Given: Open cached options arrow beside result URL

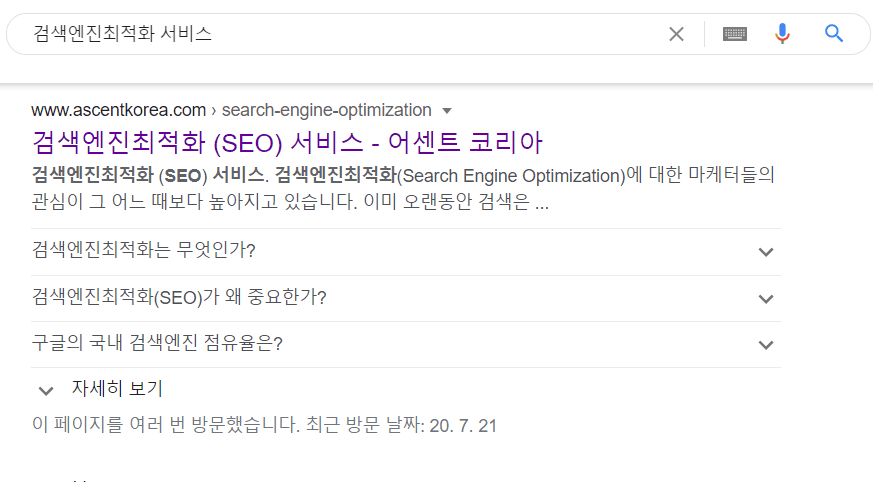Looking at the screenshot, I should click(x=447, y=111).
